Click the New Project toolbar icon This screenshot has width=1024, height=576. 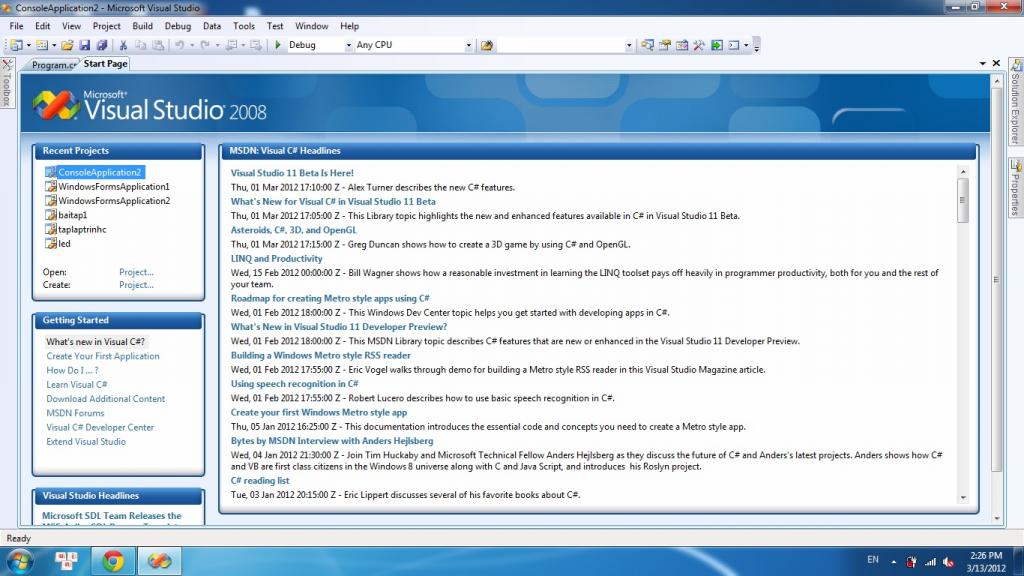tap(16, 45)
